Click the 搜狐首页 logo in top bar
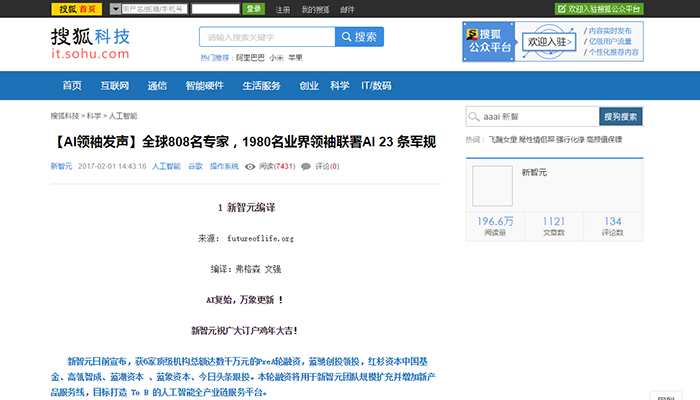 click(x=78, y=8)
